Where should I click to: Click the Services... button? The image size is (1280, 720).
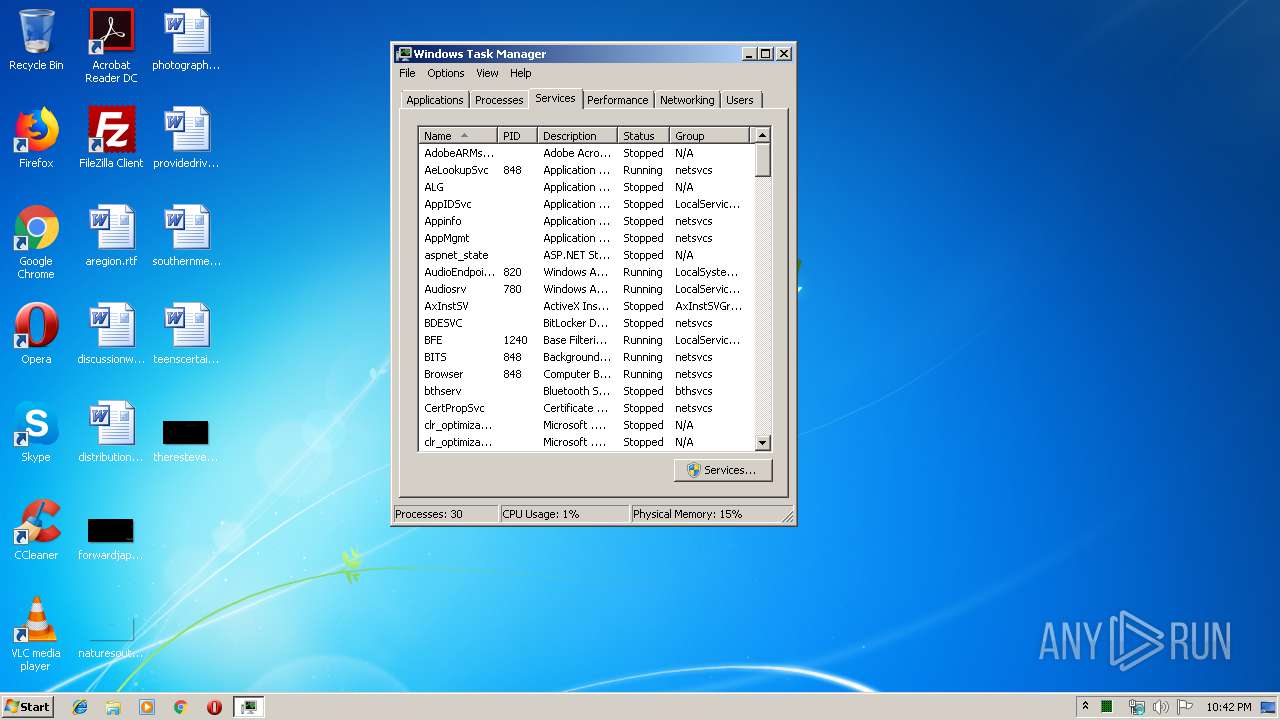[x=723, y=470]
